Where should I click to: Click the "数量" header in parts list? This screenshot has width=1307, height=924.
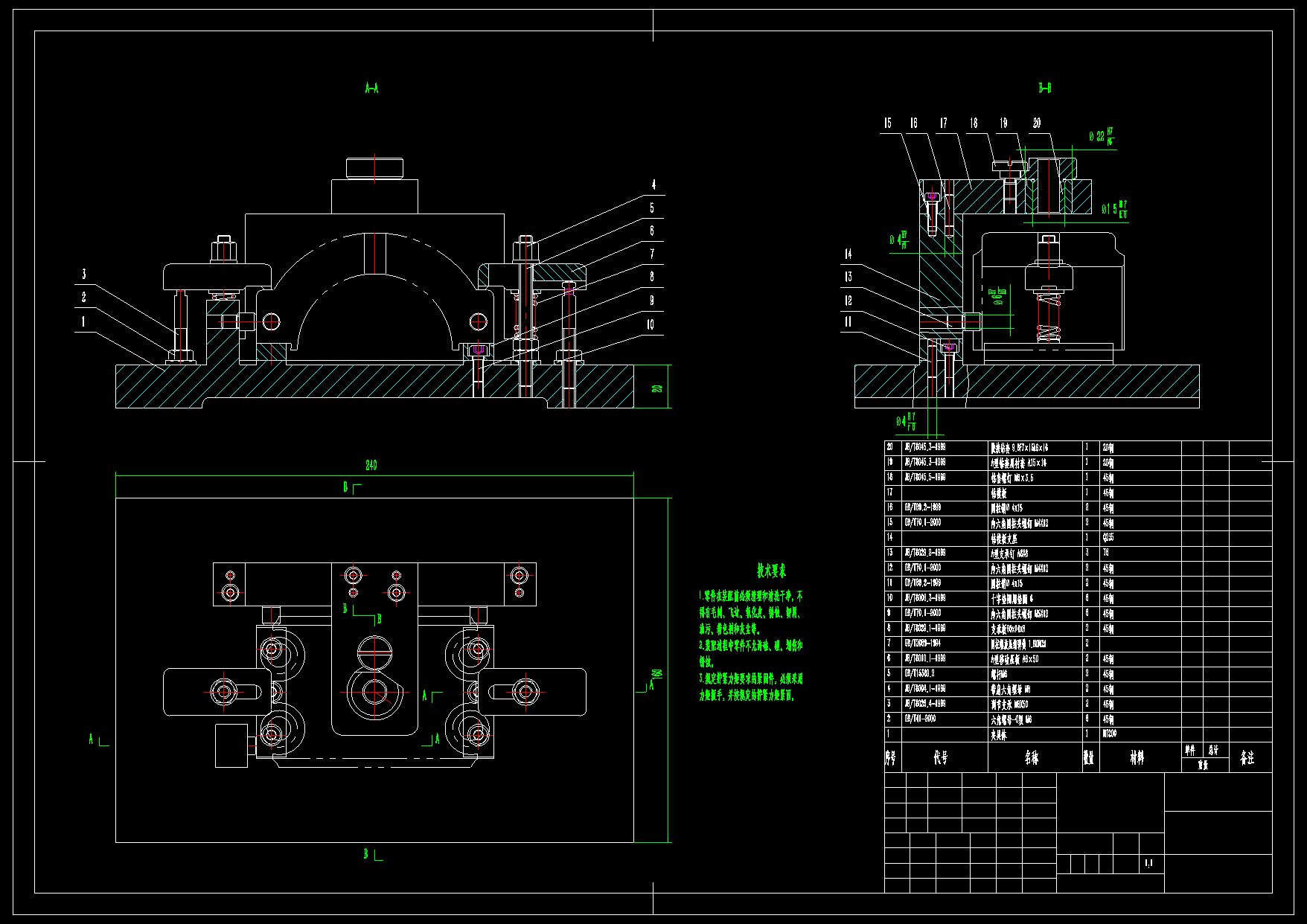coord(1089,757)
